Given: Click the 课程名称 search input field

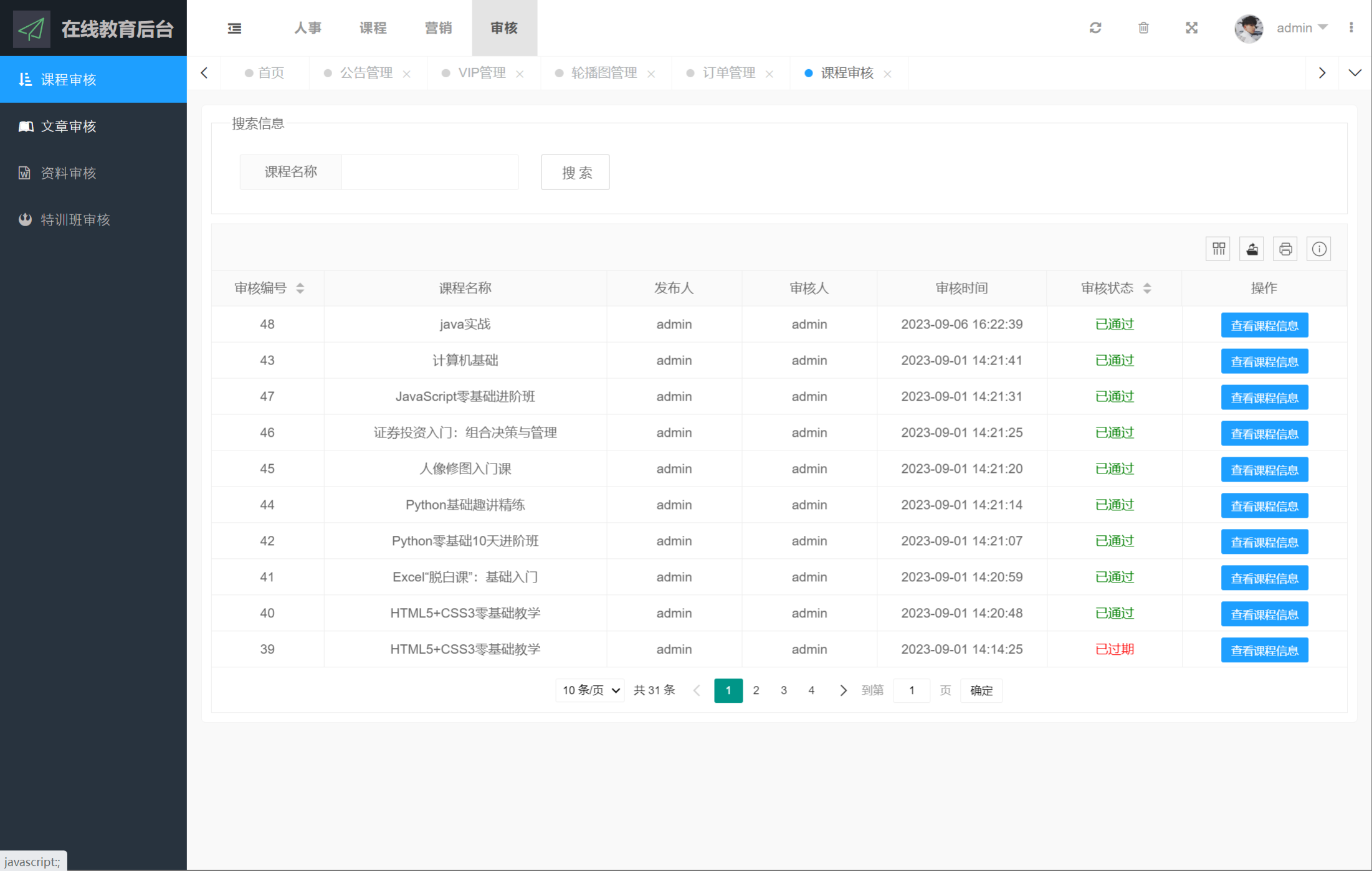Looking at the screenshot, I should 430,173.
